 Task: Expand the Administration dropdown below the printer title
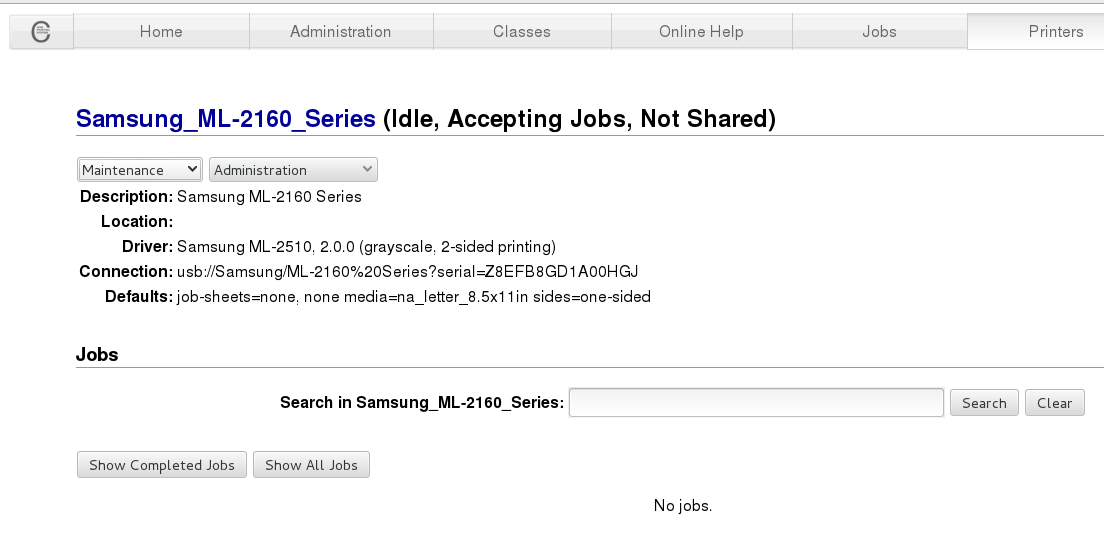[x=293, y=170]
